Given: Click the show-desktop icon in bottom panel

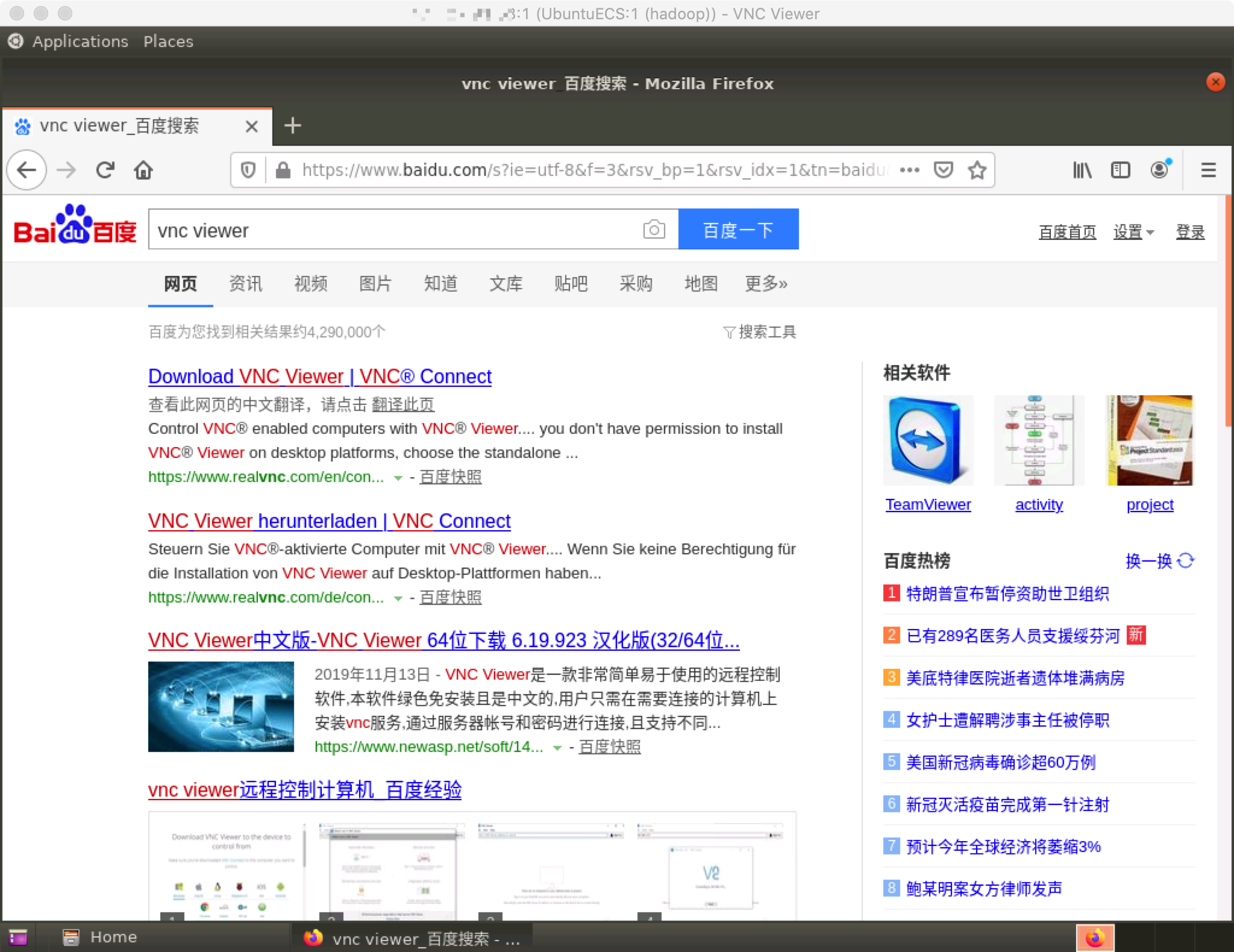Looking at the screenshot, I should (x=17, y=938).
